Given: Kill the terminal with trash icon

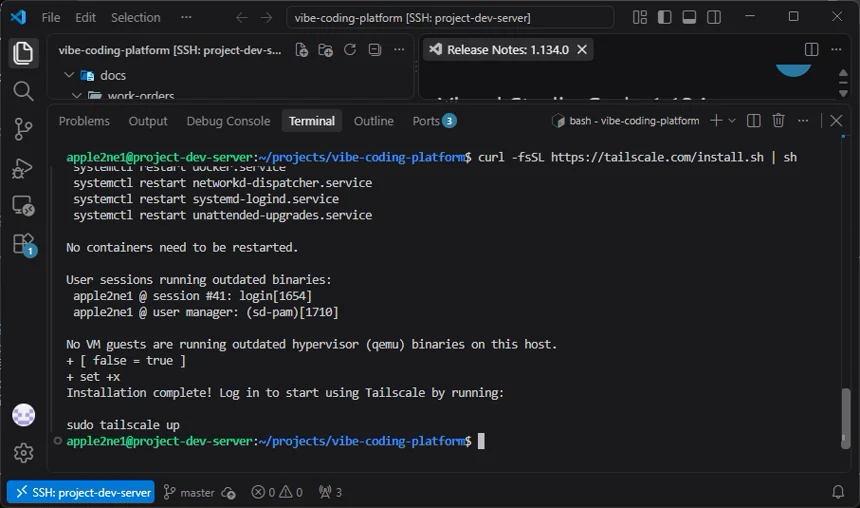Looking at the screenshot, I should (778, 121).
